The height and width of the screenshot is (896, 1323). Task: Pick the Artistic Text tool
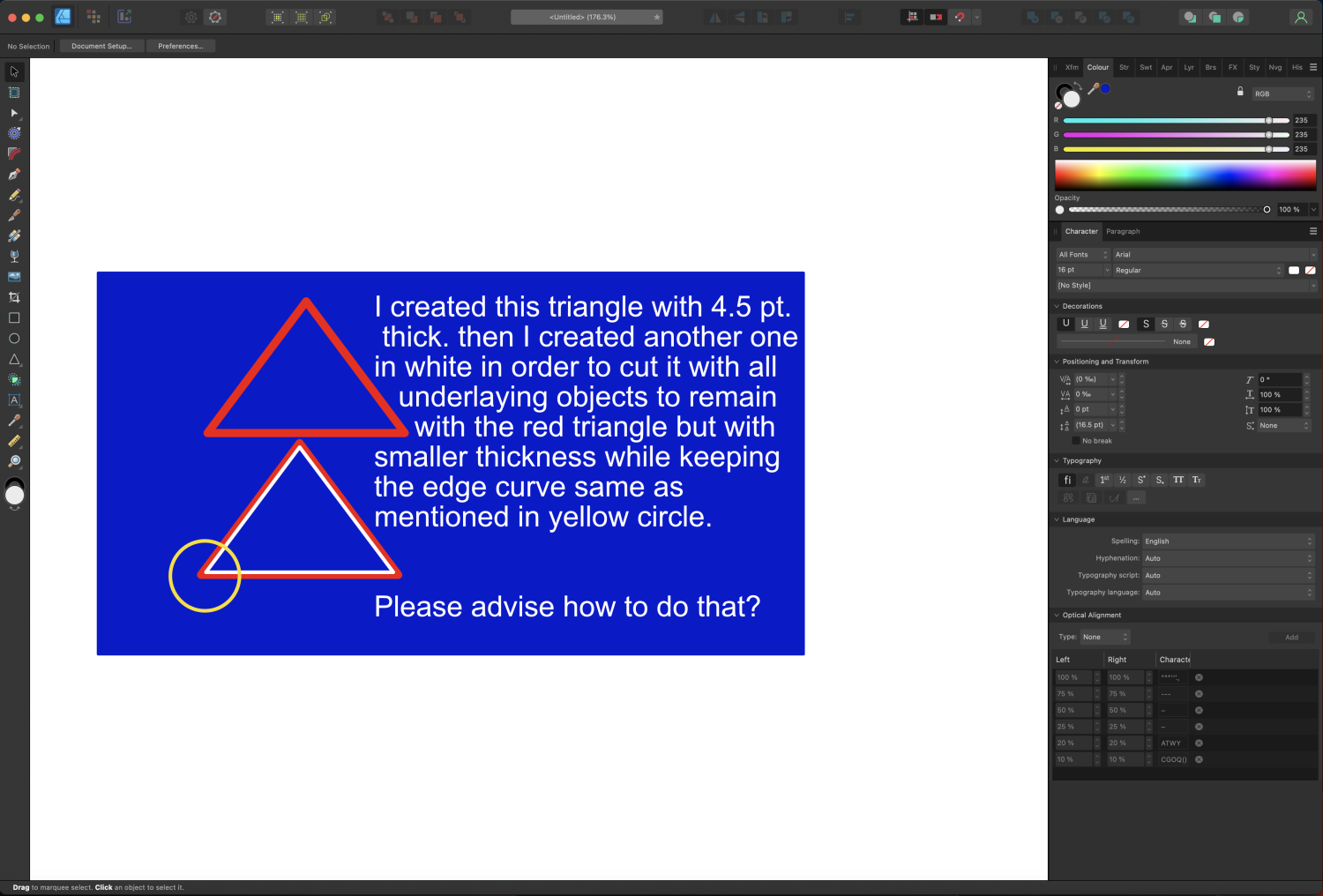pyautogui.click(x=13, y=400)
